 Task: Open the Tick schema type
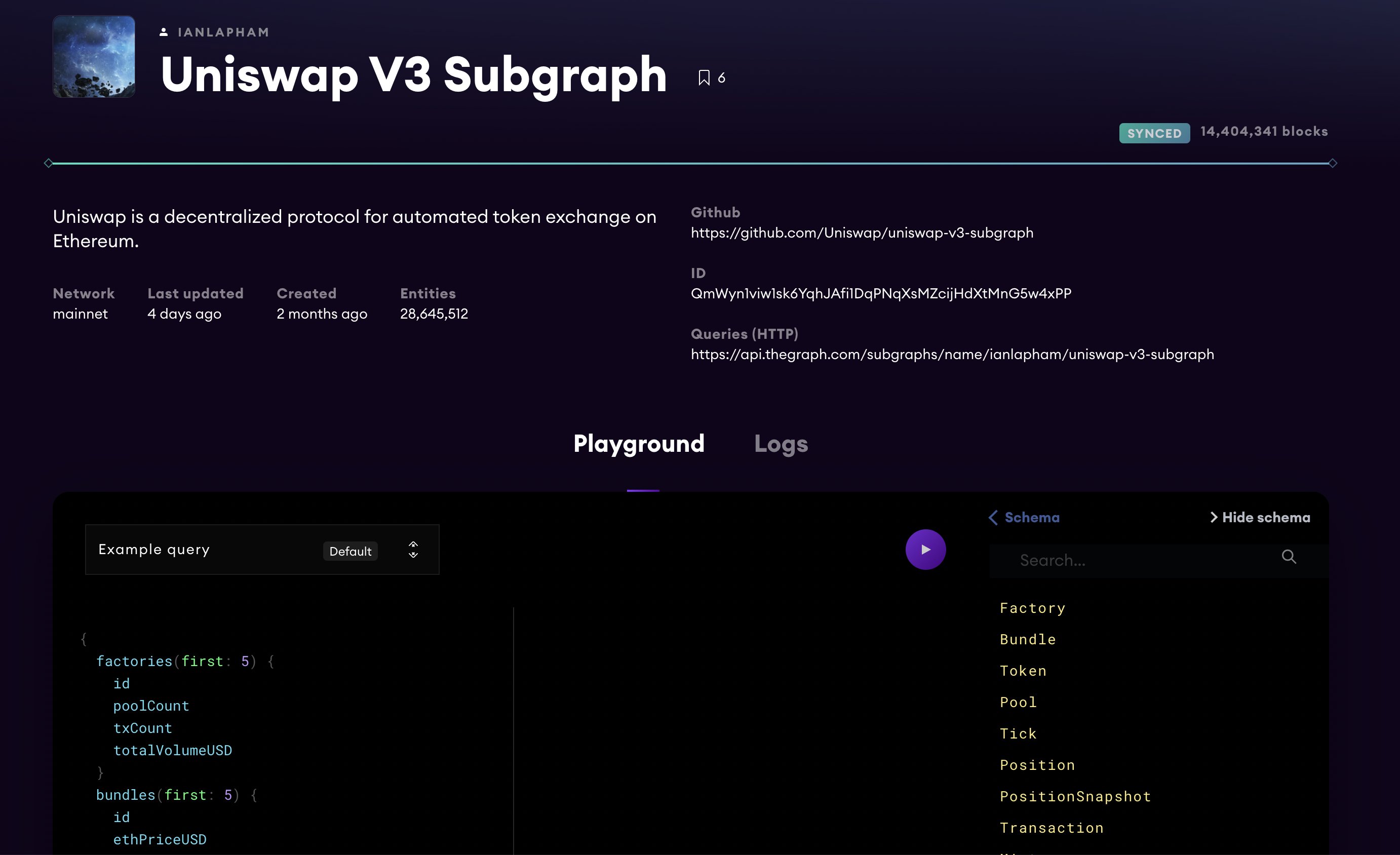point(1018,734)
